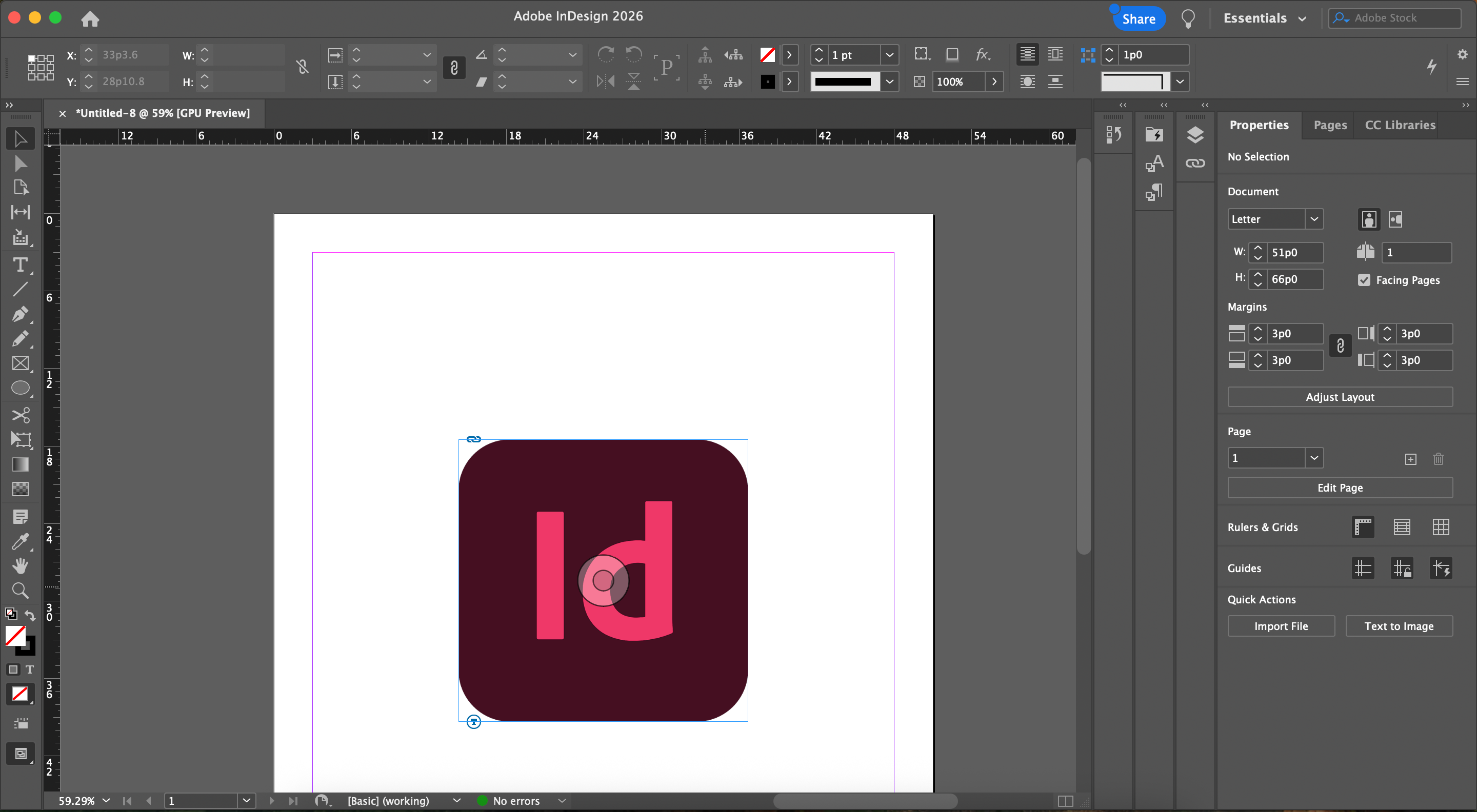Select the Gap tool
Image resolution: width=1477 pixels, height=812 pixels.
20,212
